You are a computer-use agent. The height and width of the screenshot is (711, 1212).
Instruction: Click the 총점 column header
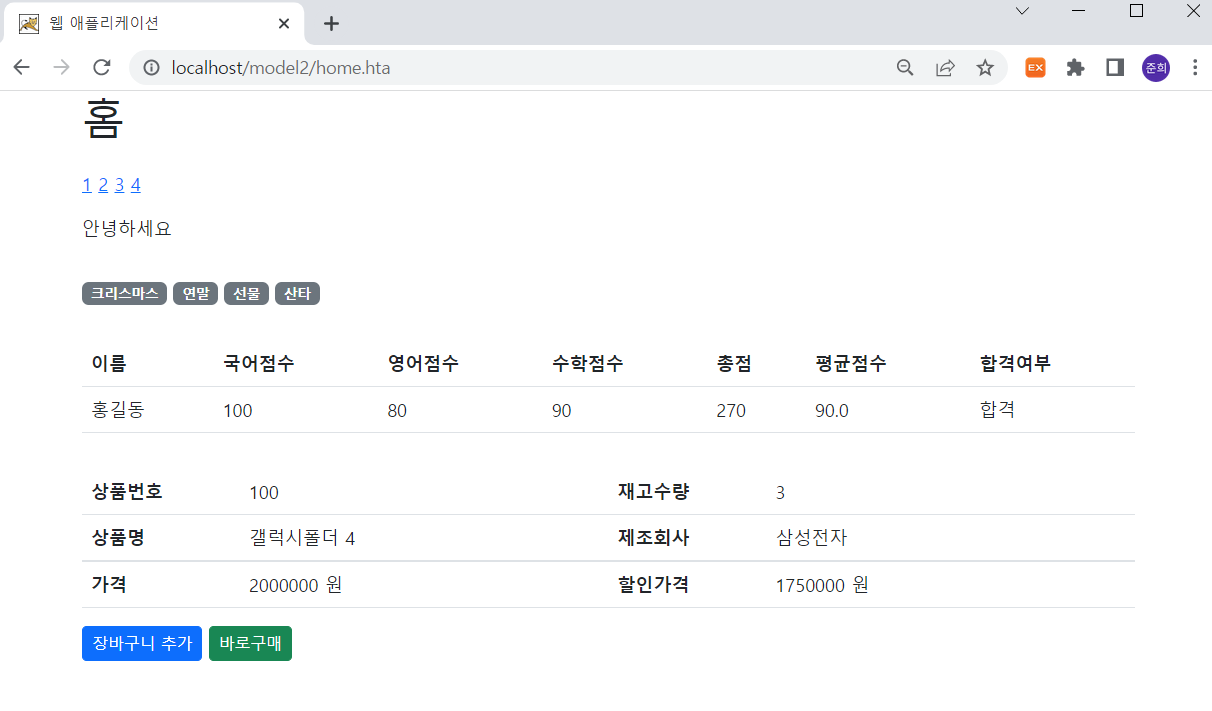[734, 364]
